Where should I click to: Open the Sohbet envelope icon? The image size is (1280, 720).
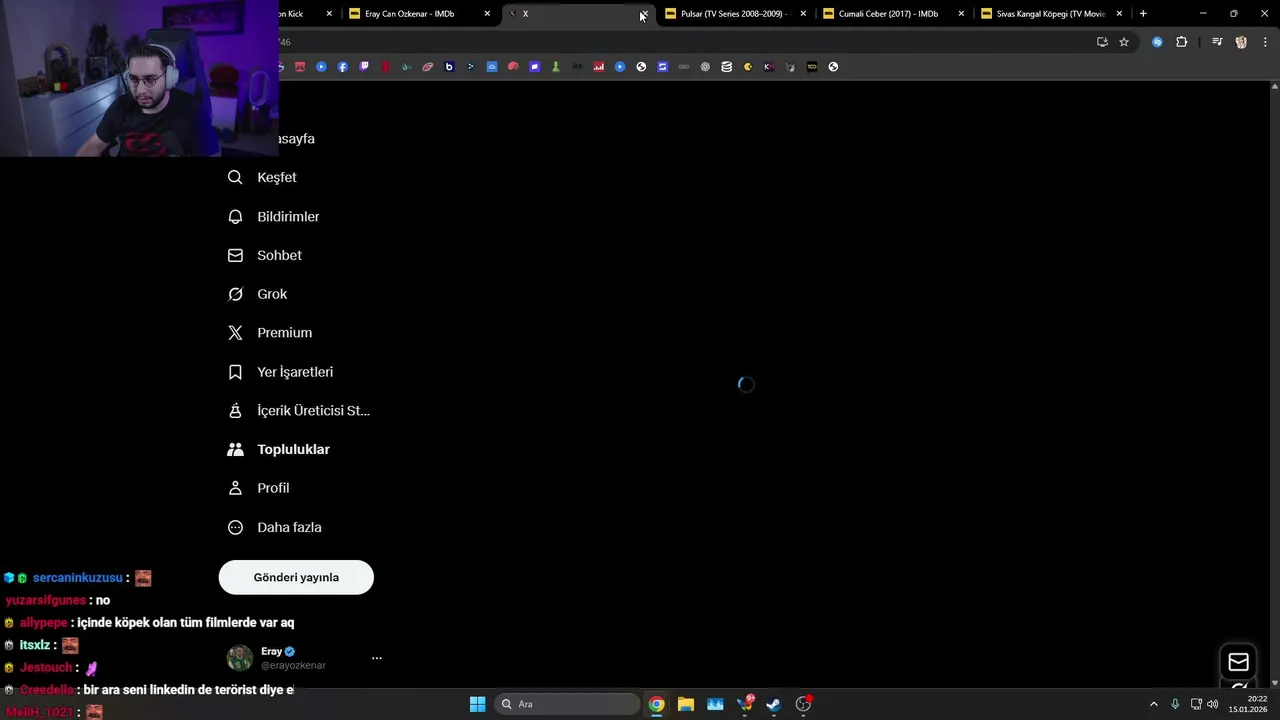coord(235,255)
